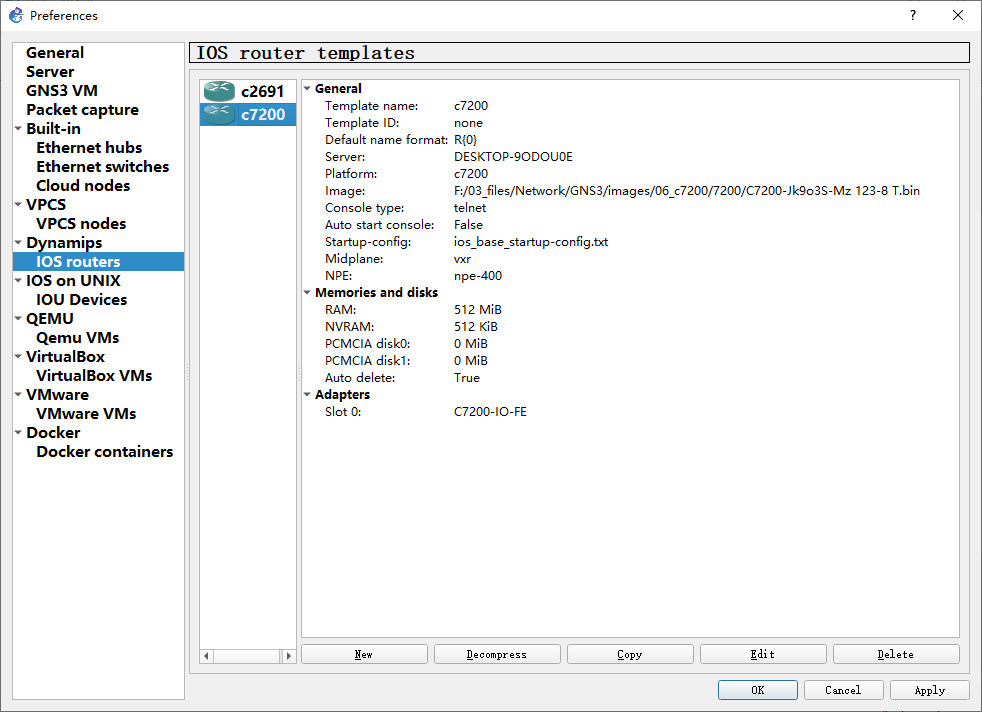Click the Auto start console value False
Viewport: 982px width, 712px height.
coord(468,224)
